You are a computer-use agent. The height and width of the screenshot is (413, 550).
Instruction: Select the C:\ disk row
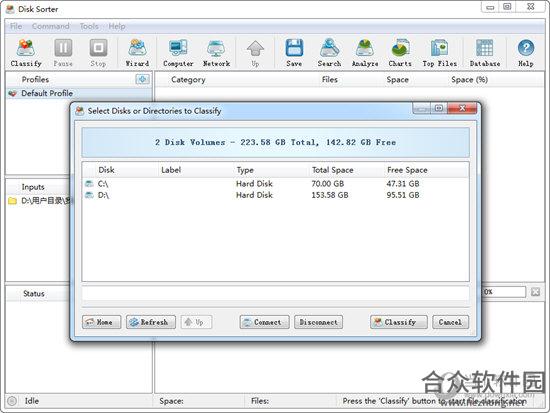[275, 184]
